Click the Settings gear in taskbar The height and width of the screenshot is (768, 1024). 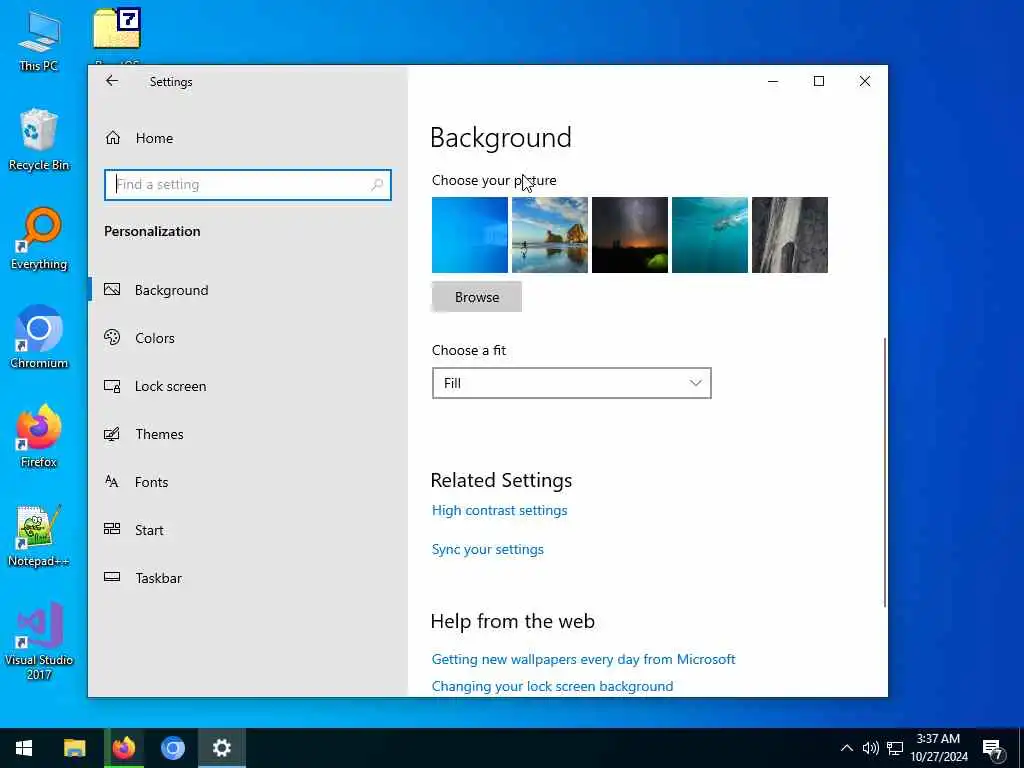click(222, 748)
